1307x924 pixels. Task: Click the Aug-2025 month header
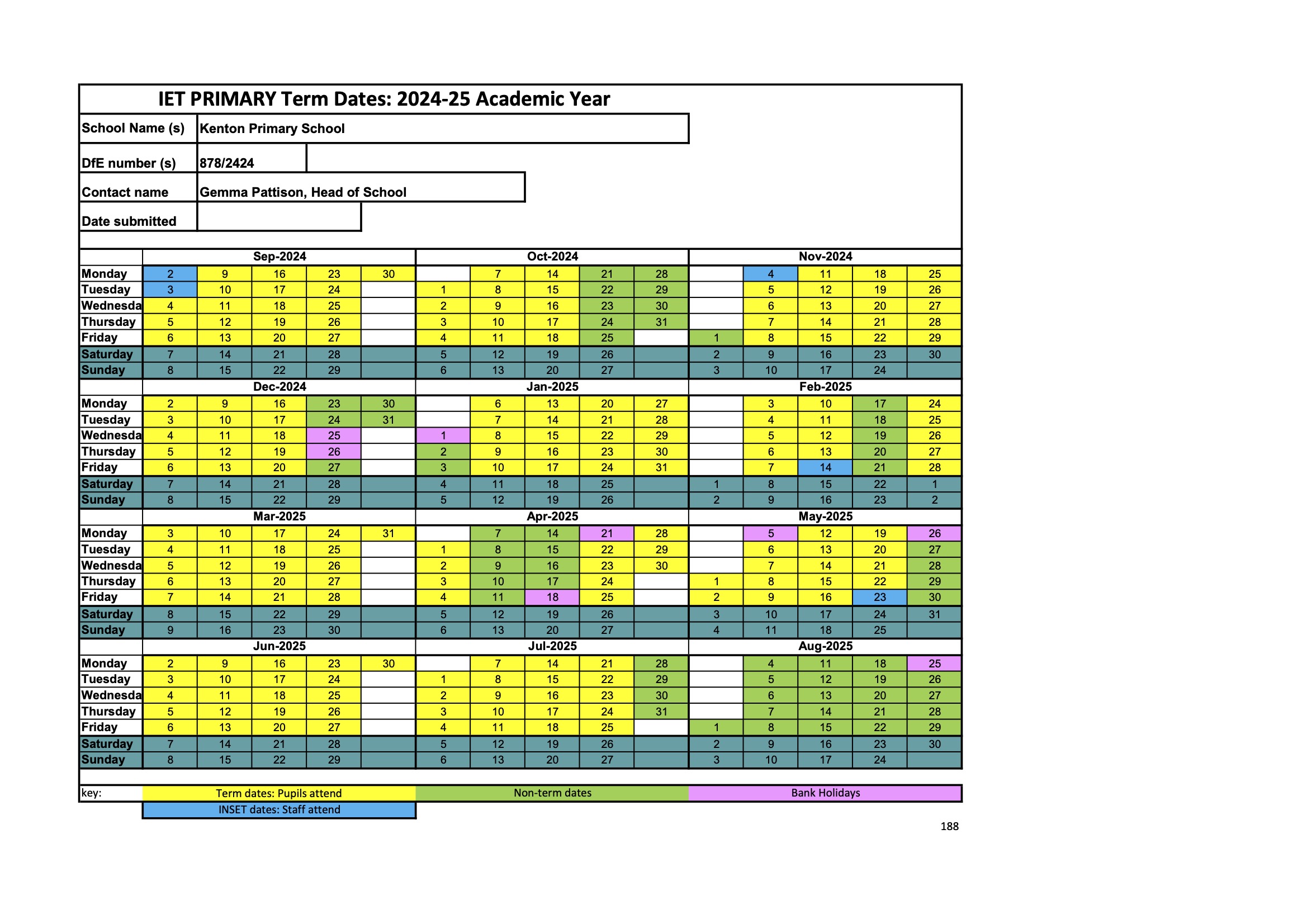(x=825, y=646)
